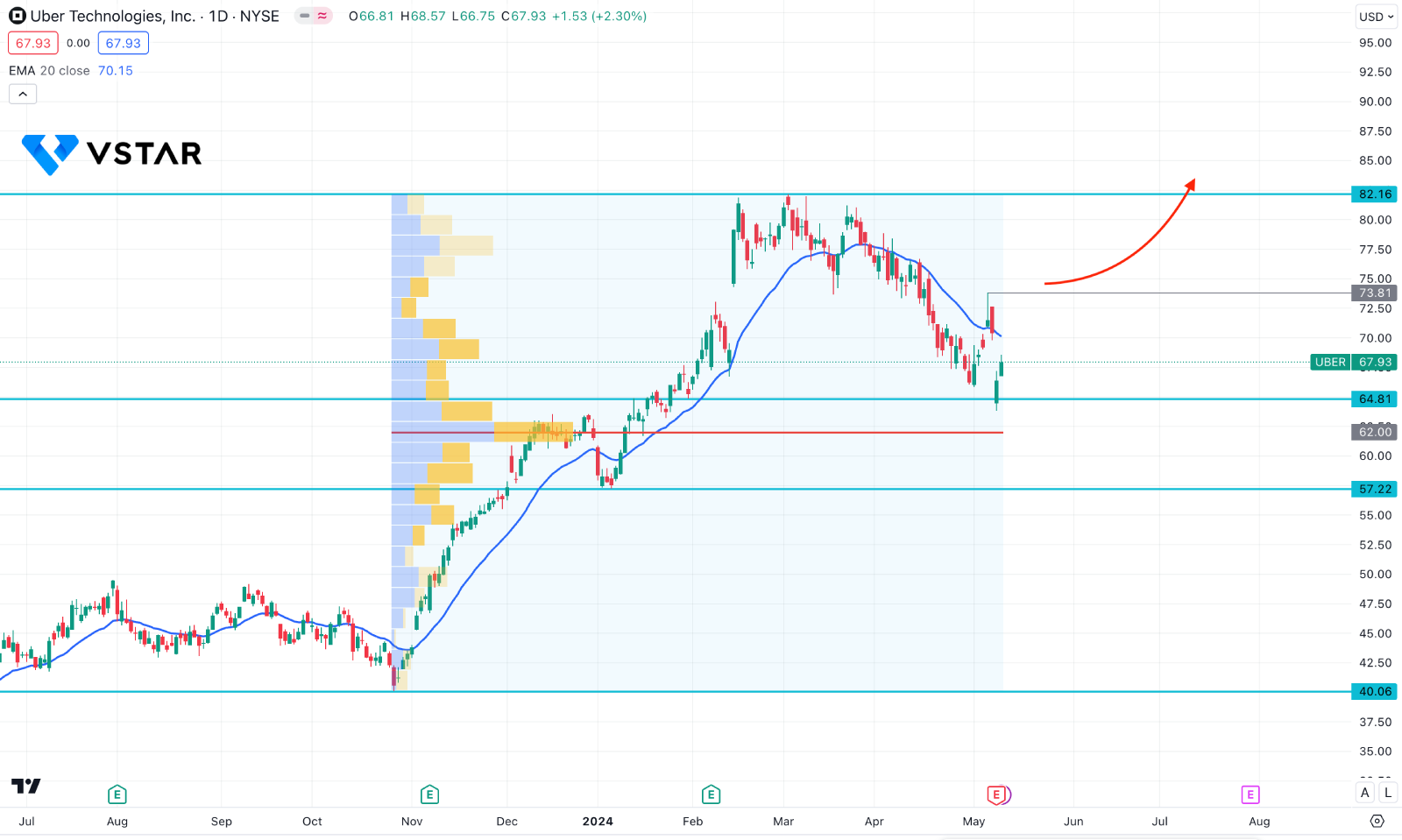Select the 40.06 price level label
The image size is (1402, 840).
pos(1375,692)
